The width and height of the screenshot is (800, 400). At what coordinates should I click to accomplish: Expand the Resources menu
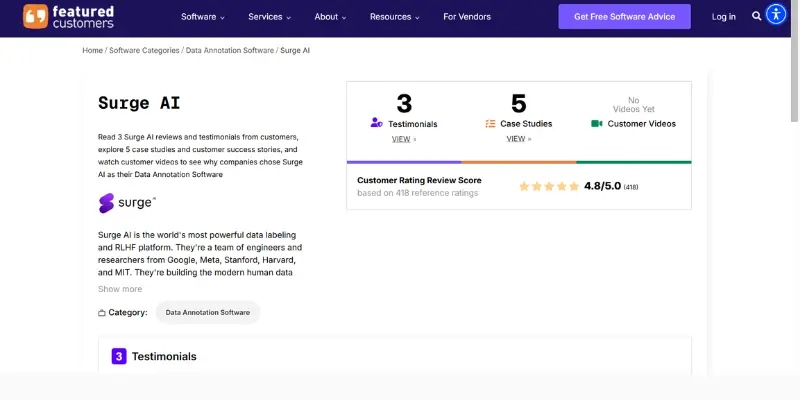coord(394,17)
